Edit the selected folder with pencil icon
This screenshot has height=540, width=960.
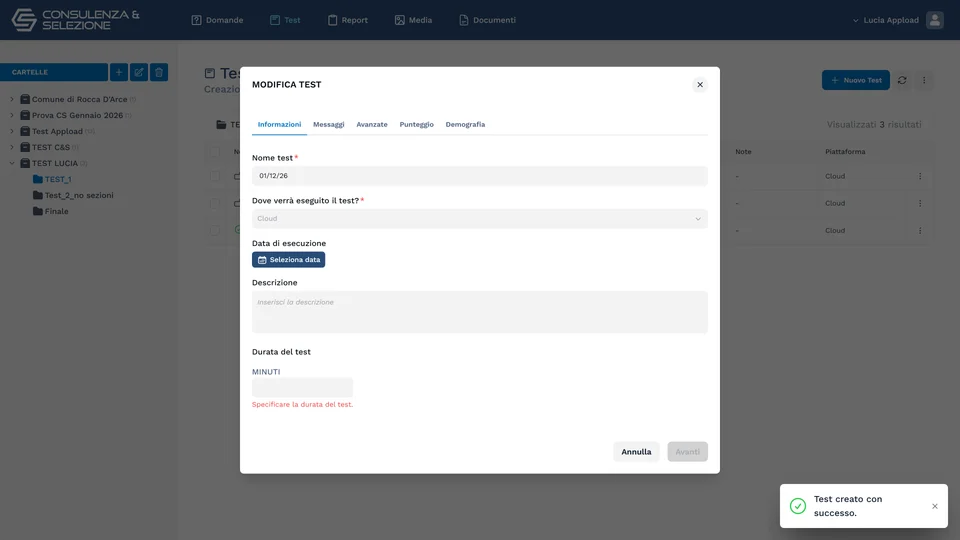coord(139,72)
